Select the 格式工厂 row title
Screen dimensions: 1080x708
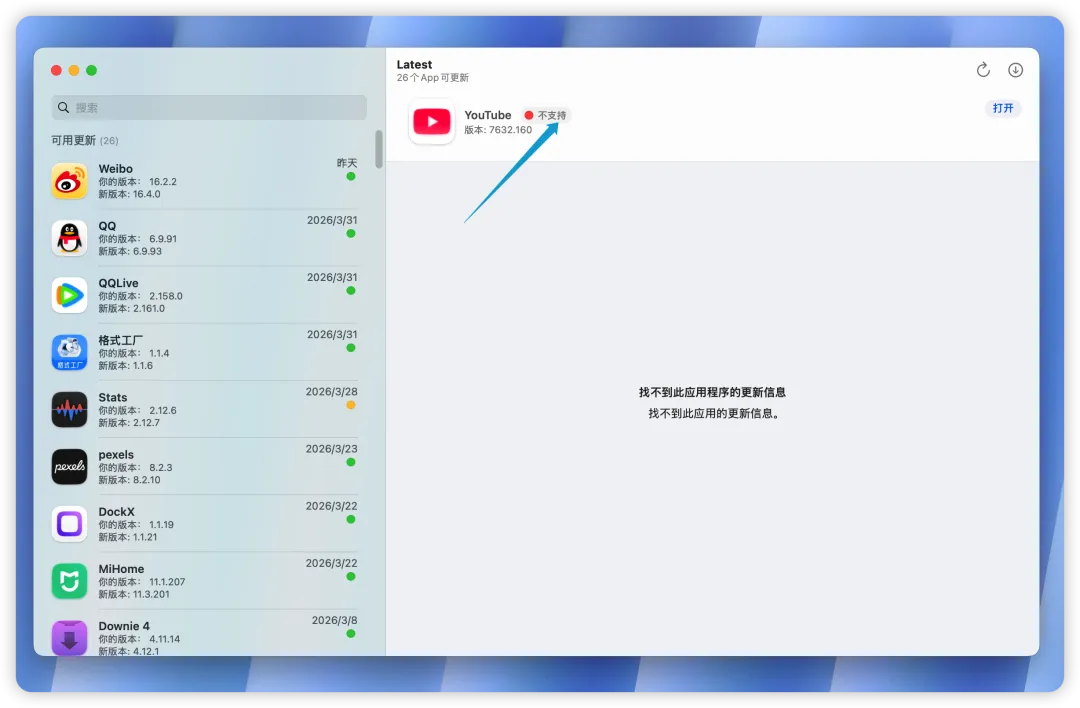click(x=121, y=340)
